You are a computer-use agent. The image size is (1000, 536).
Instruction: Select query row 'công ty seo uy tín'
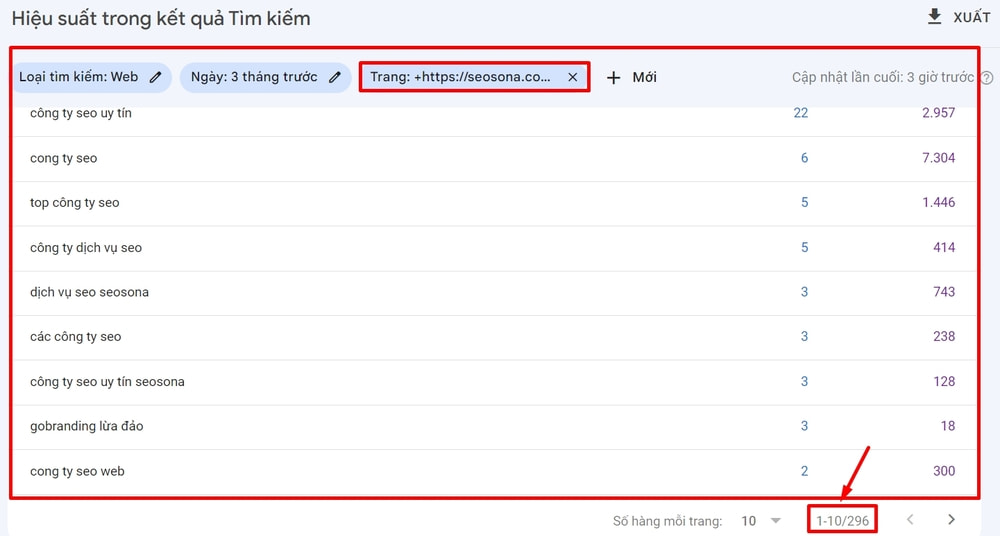point(495,114)
